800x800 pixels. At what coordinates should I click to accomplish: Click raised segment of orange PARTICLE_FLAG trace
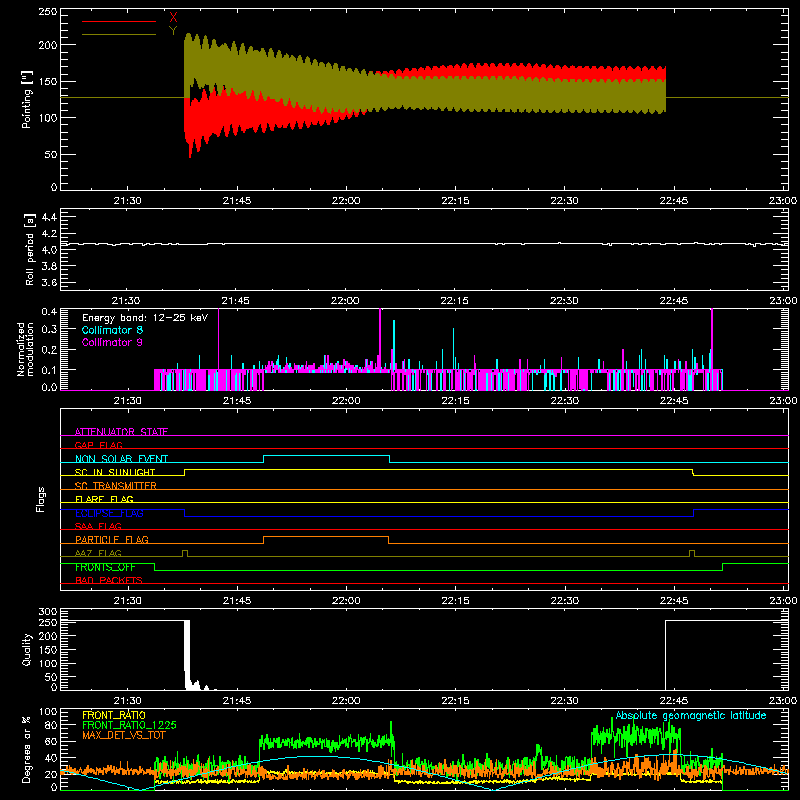[326, 537]
